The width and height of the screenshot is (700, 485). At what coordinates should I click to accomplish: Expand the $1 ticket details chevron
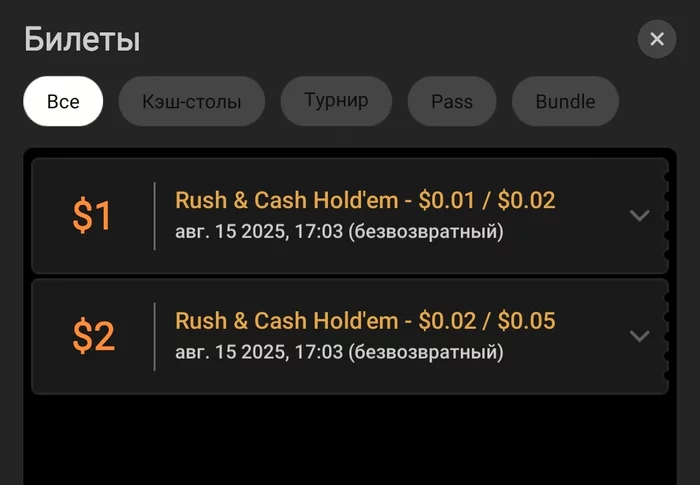(640, 216)
